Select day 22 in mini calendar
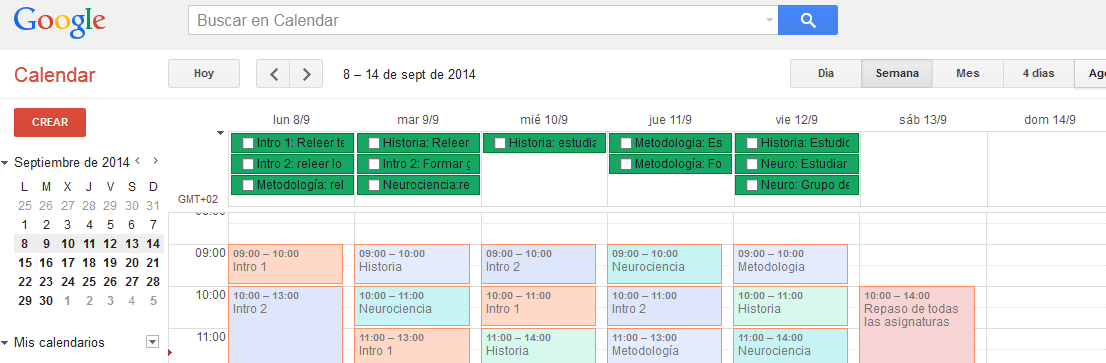1106x363 pixels. 25,282
